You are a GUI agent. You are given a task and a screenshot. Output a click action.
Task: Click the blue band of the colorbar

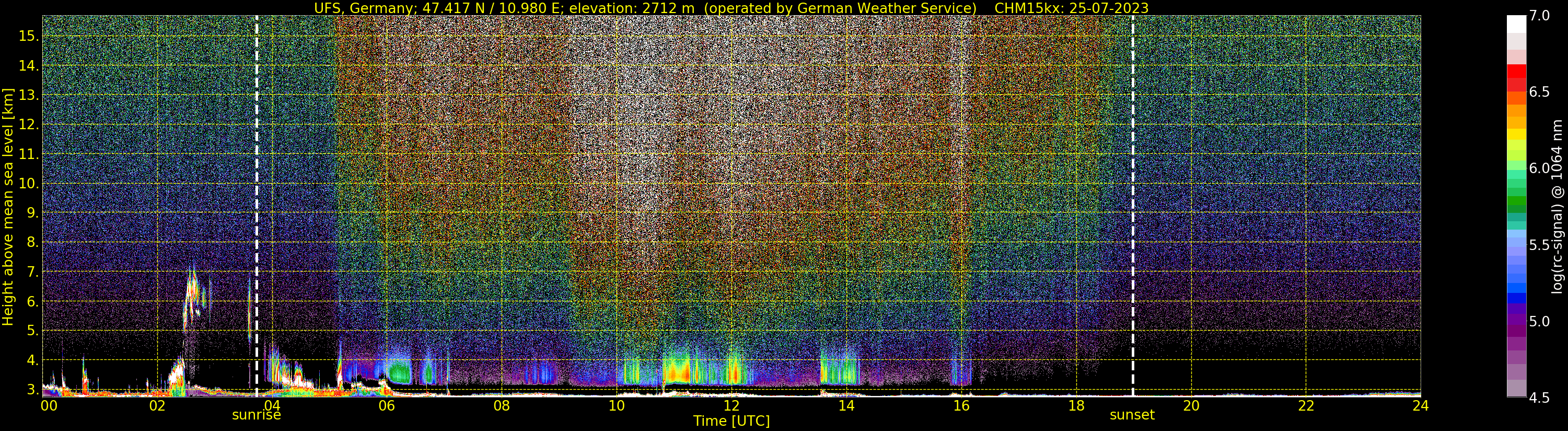(1516, 288)
